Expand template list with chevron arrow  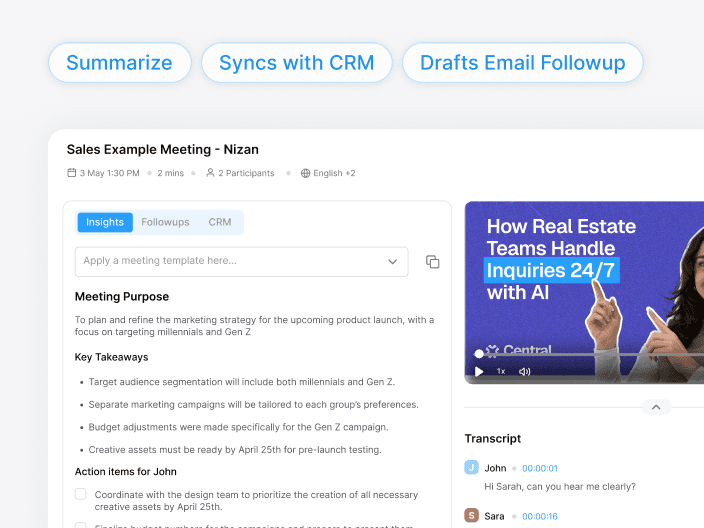pos(392,262)
